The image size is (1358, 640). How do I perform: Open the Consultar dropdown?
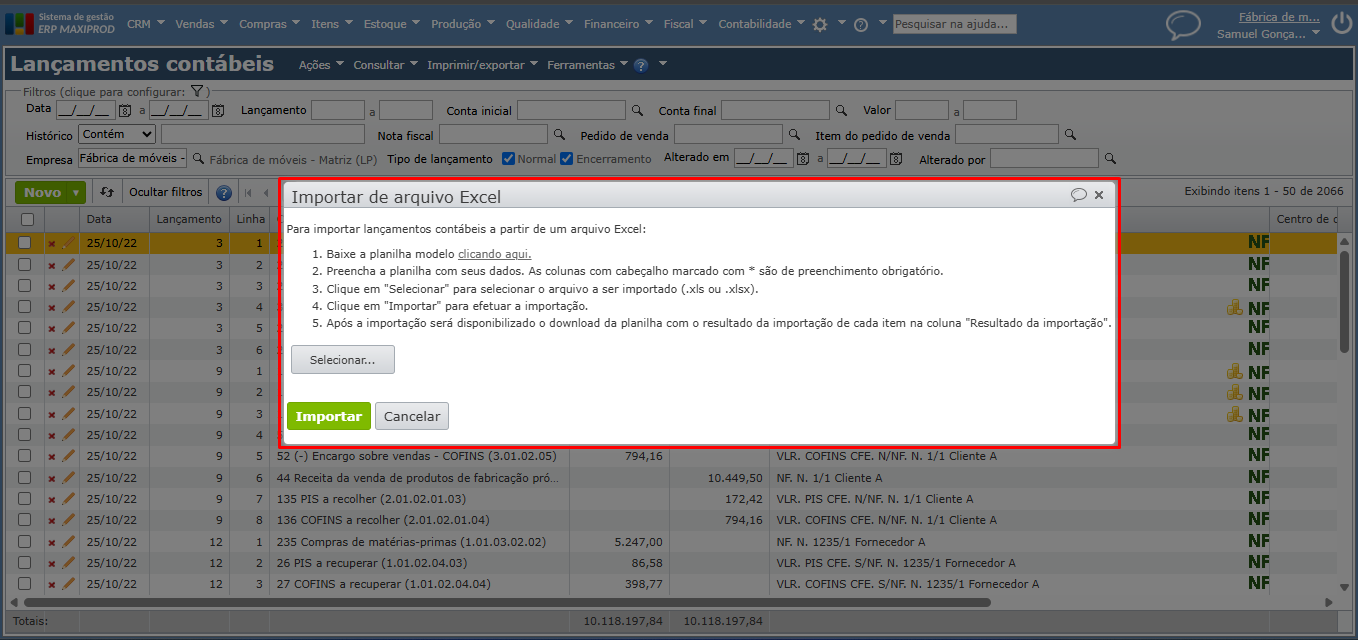coord(385,65)
